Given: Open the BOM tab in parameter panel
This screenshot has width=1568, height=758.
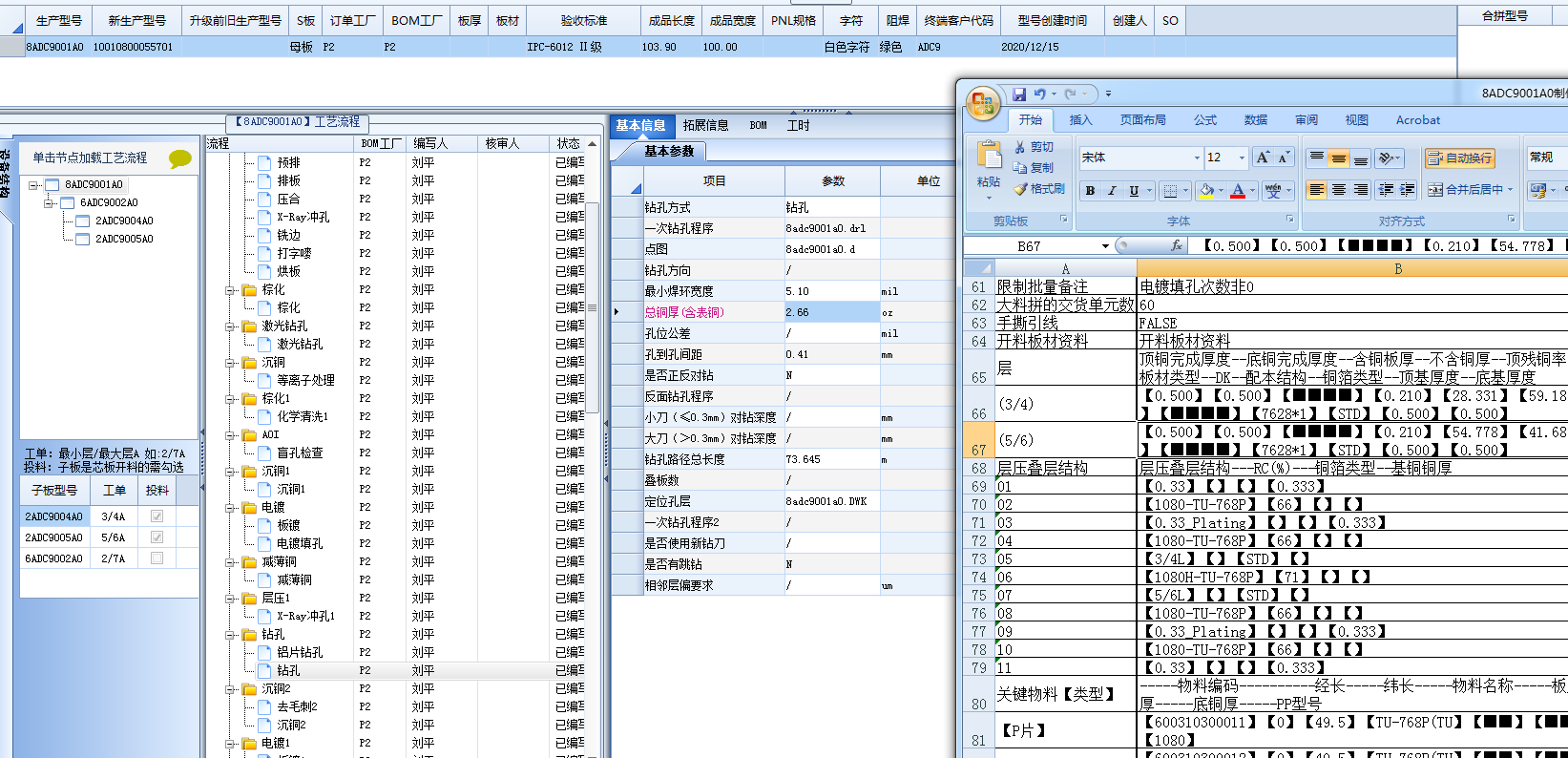Looking at the screenshot, I should (758, 126).
